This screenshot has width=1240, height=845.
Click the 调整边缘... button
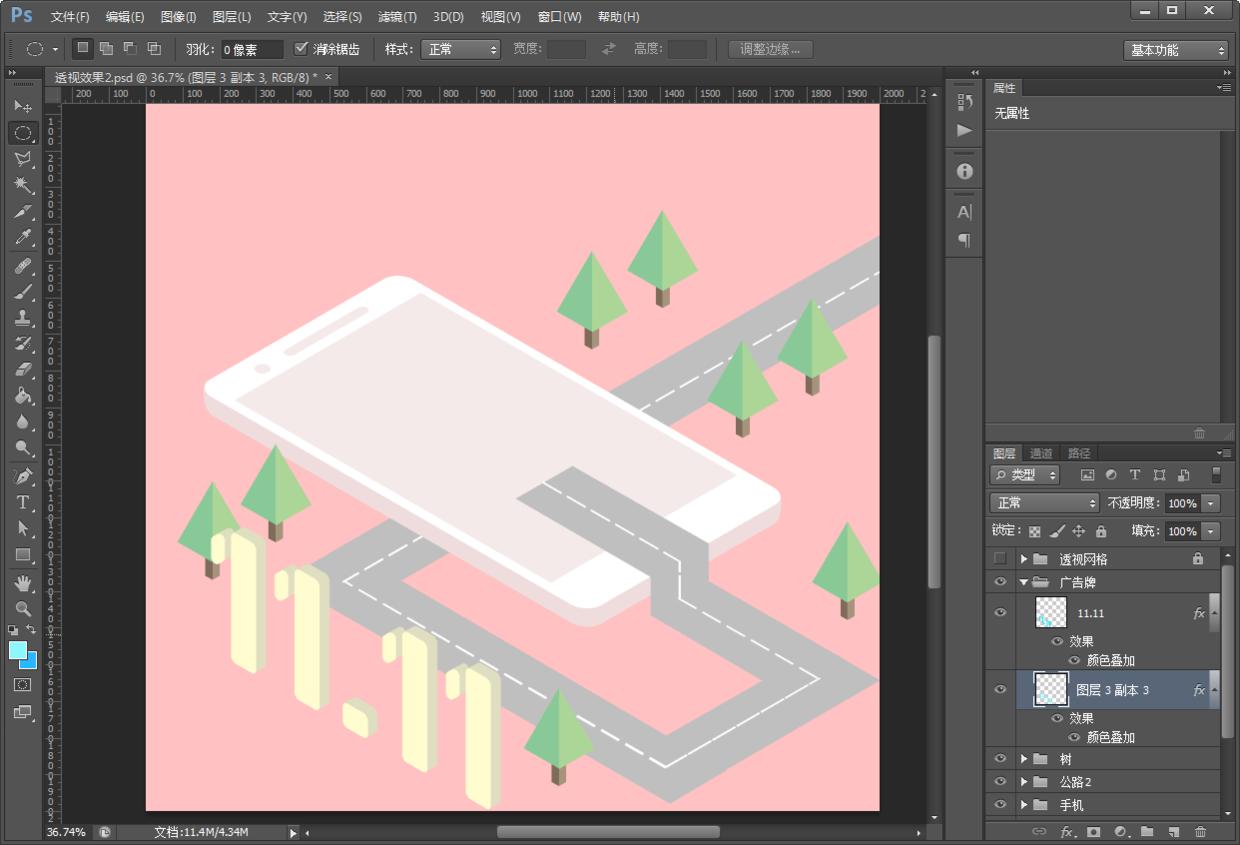[x=770, y=49]
